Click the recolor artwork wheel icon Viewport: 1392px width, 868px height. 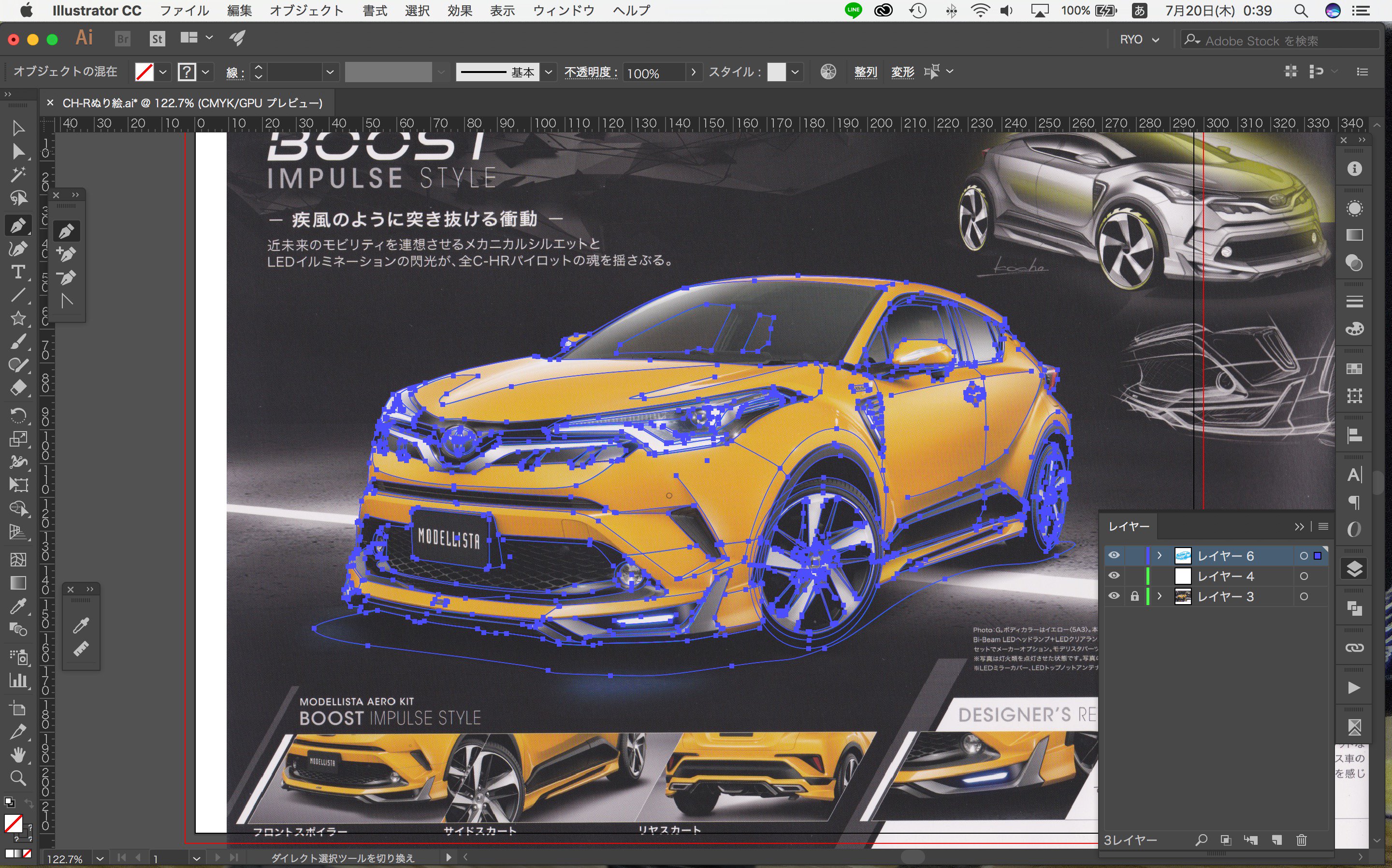[x=828, y=72]
